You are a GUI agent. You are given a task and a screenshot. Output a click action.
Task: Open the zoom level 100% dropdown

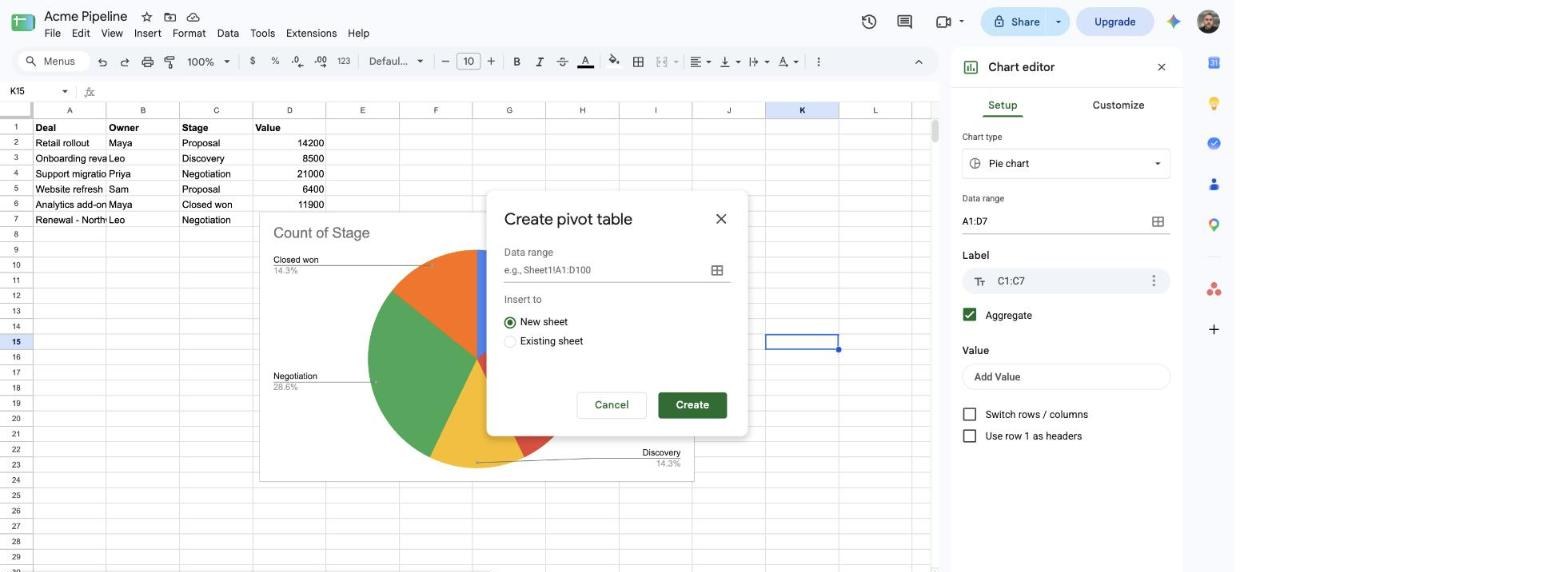pyautogui.click(x=208, y=62)
